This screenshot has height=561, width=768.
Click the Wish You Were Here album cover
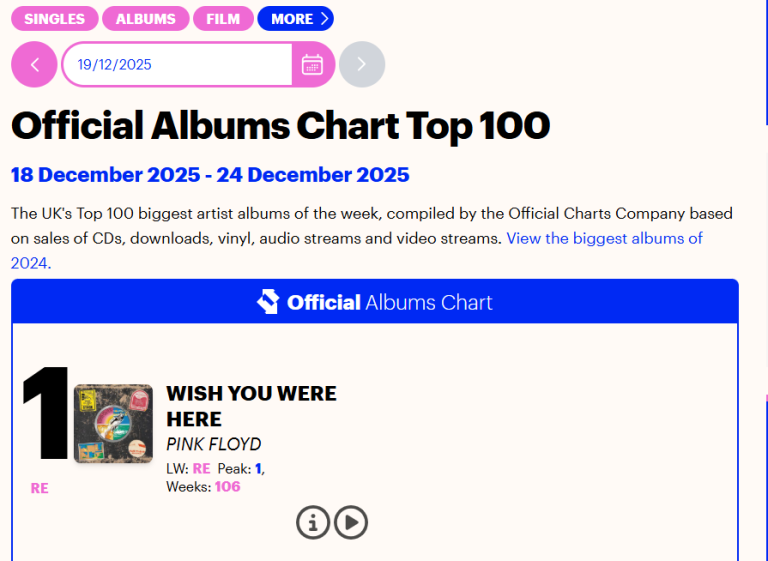[113, 424]
